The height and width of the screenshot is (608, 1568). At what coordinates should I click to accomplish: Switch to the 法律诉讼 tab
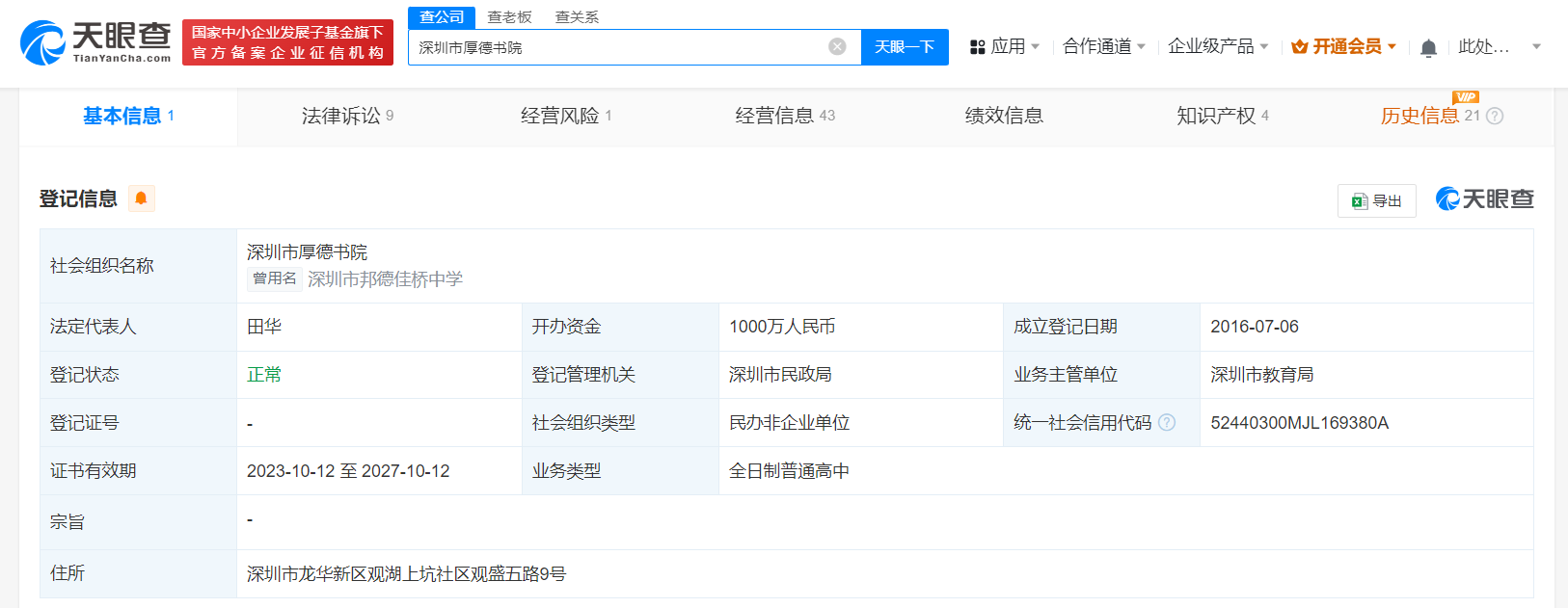click(x=347, y=116)
